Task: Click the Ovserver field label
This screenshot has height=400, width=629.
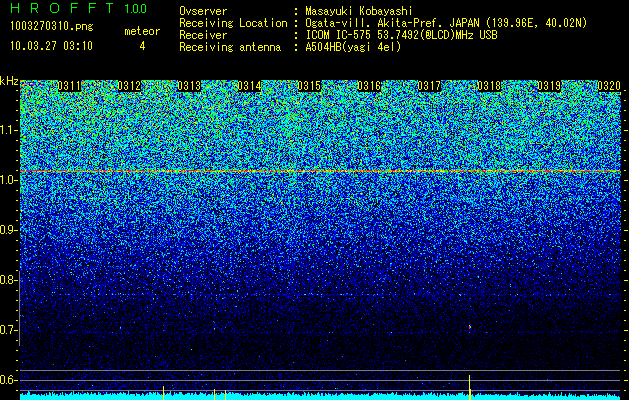Action: (203, 11)
